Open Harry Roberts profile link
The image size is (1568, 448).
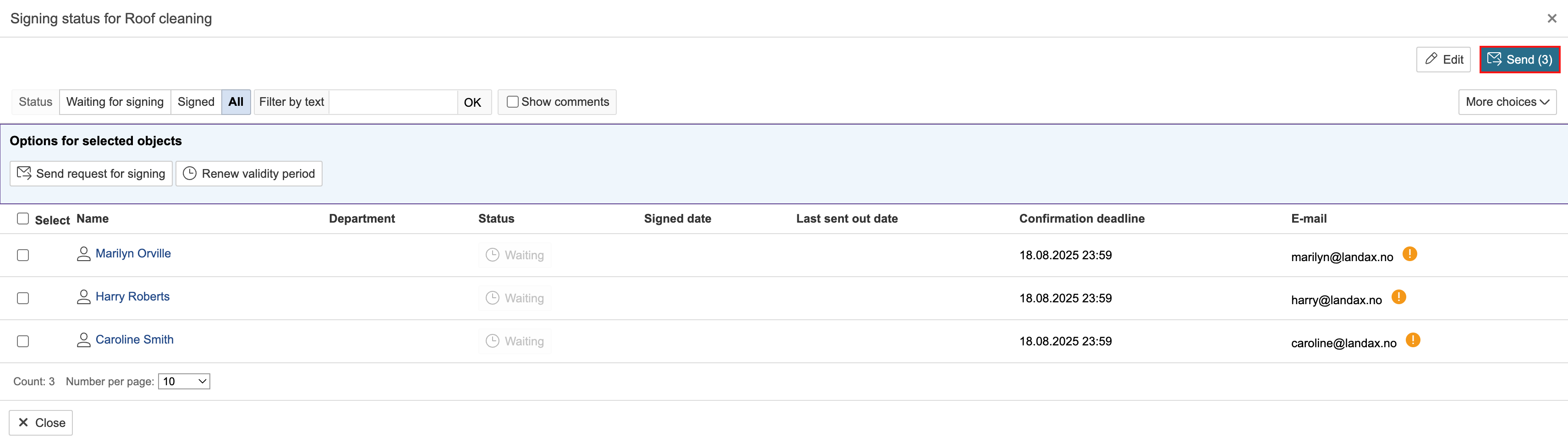point(132,296)
